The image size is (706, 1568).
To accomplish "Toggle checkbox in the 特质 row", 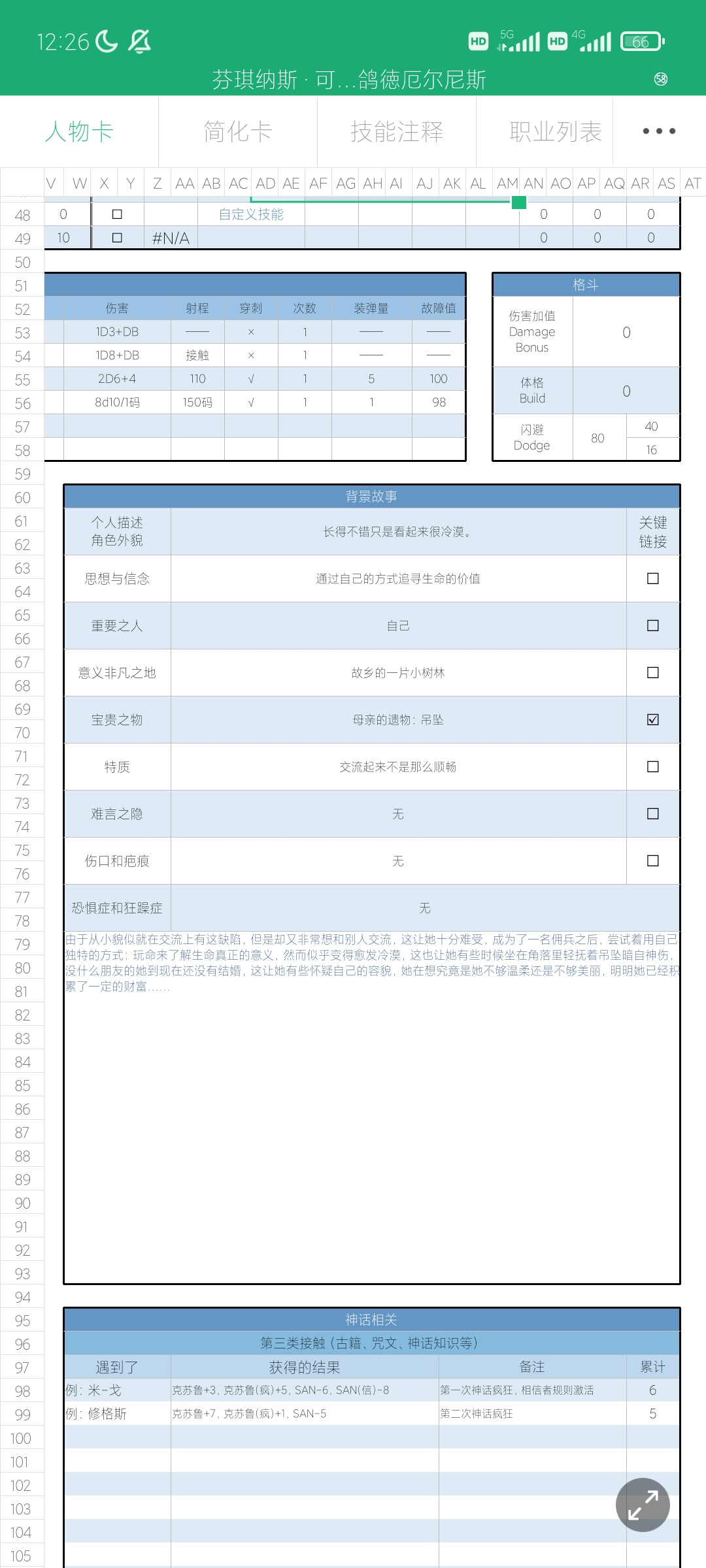I will pyautogui.click(x=652, y=766).
